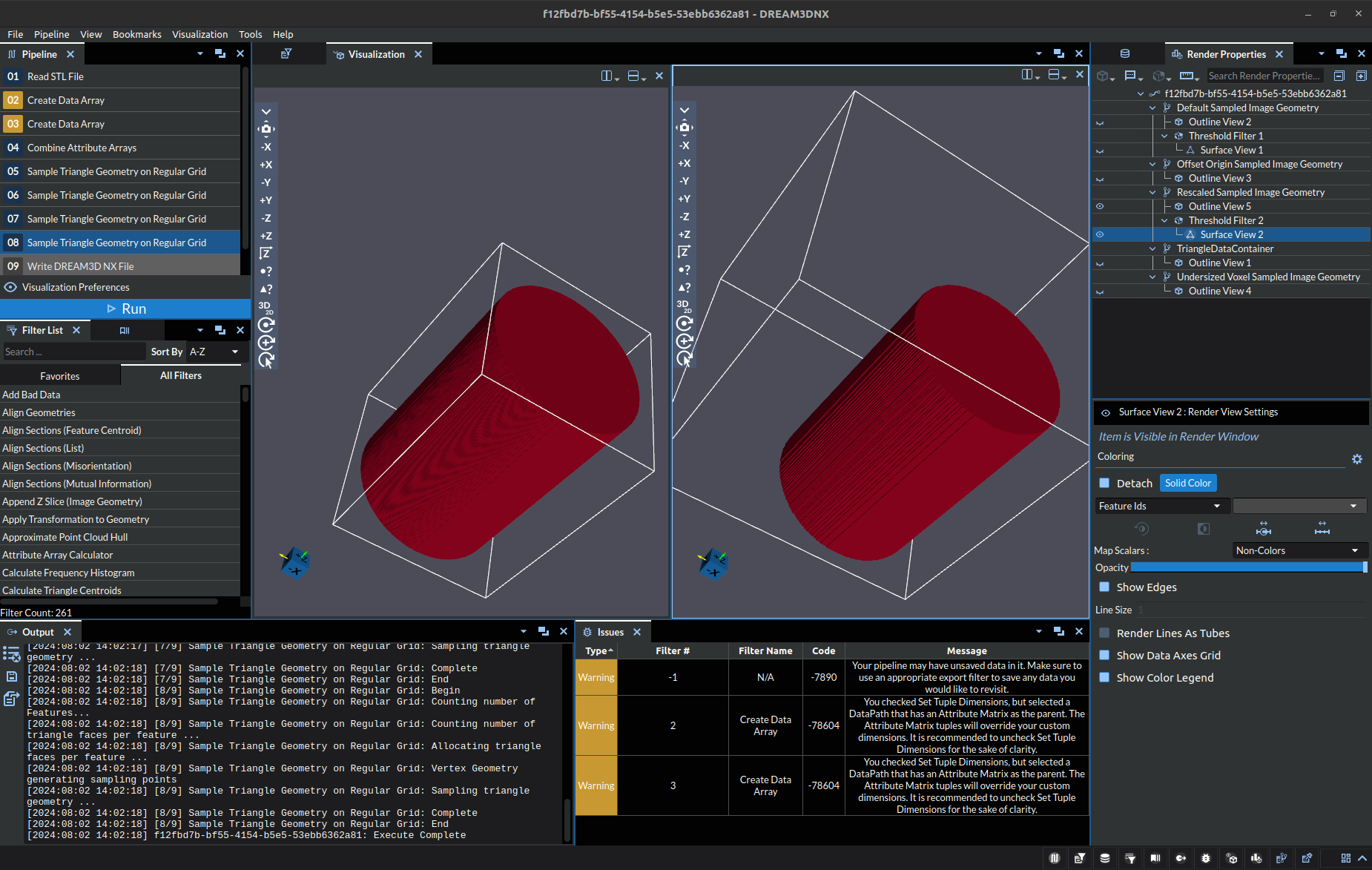Click the database icon in bottom toolbar
This screenshot has height=870, width=1372.
tap(1105, 858)
